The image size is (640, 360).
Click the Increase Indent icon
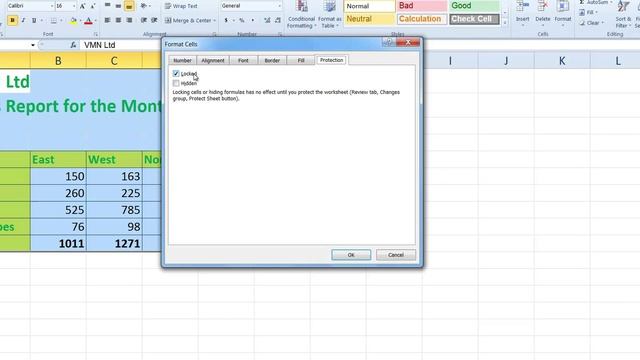coord(154,20)
